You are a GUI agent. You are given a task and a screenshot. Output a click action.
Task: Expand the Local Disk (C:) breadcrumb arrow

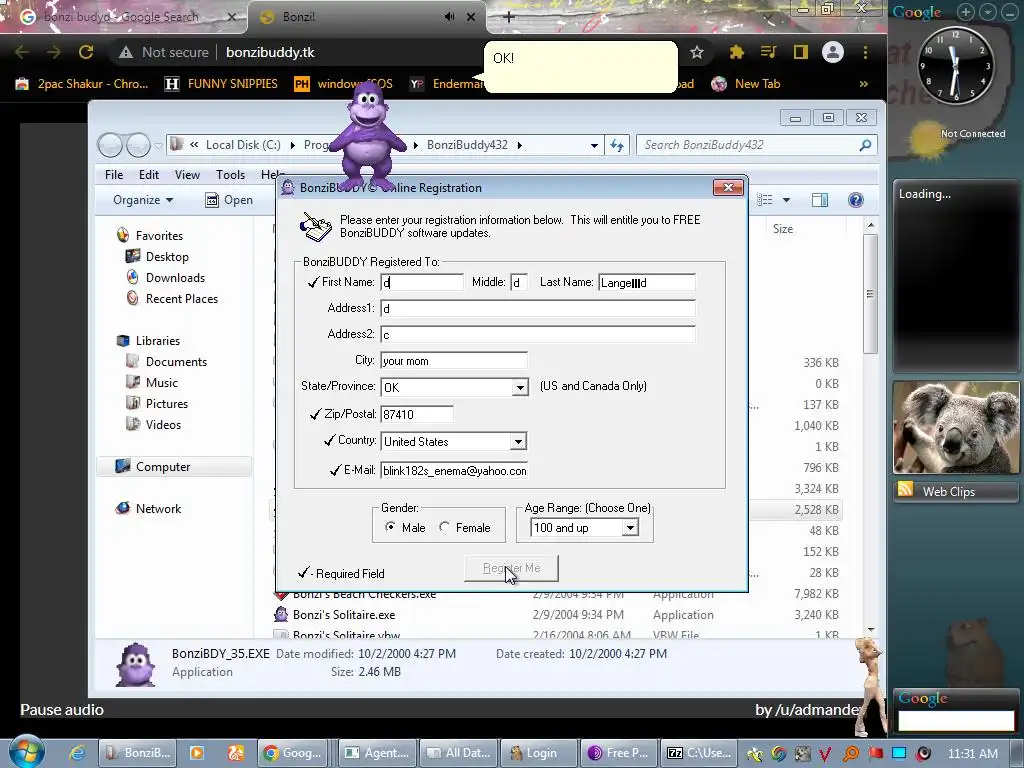[x=292, y=145]
